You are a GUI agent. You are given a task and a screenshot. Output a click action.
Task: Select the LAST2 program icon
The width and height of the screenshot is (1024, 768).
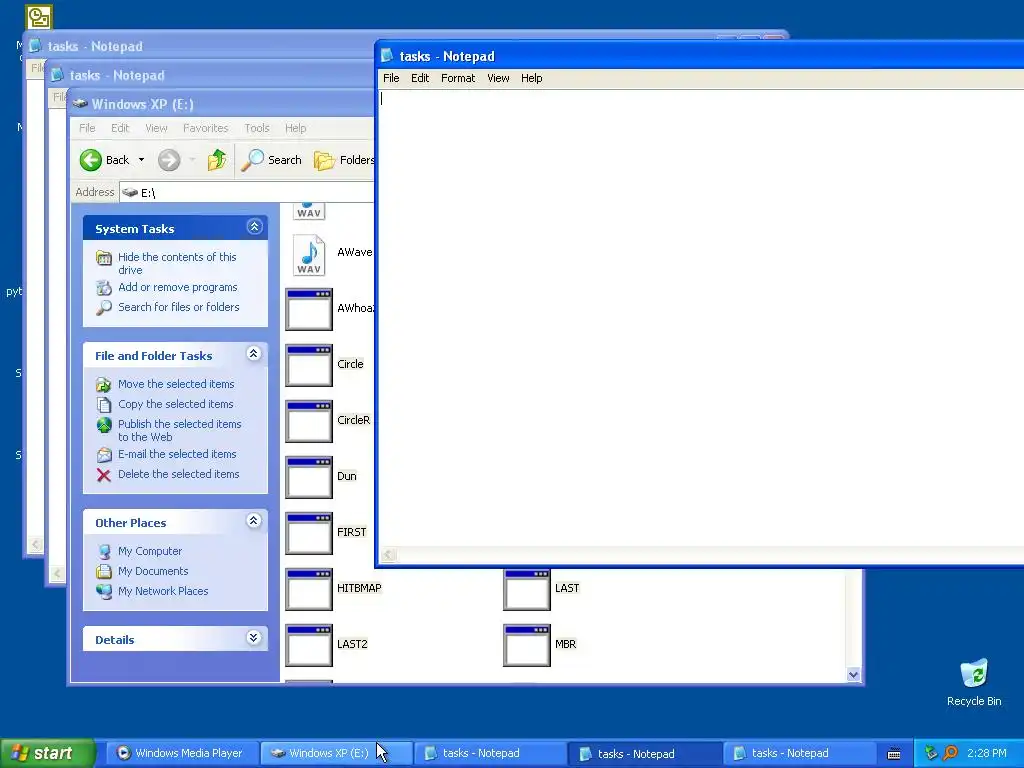[x=309, y=646]
